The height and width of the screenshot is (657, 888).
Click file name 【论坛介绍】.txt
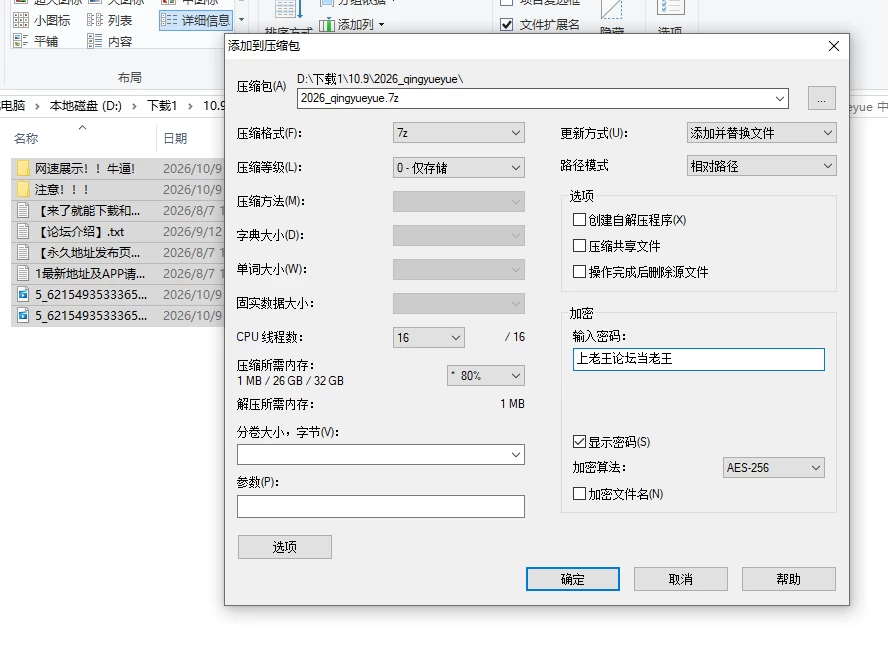80,232
